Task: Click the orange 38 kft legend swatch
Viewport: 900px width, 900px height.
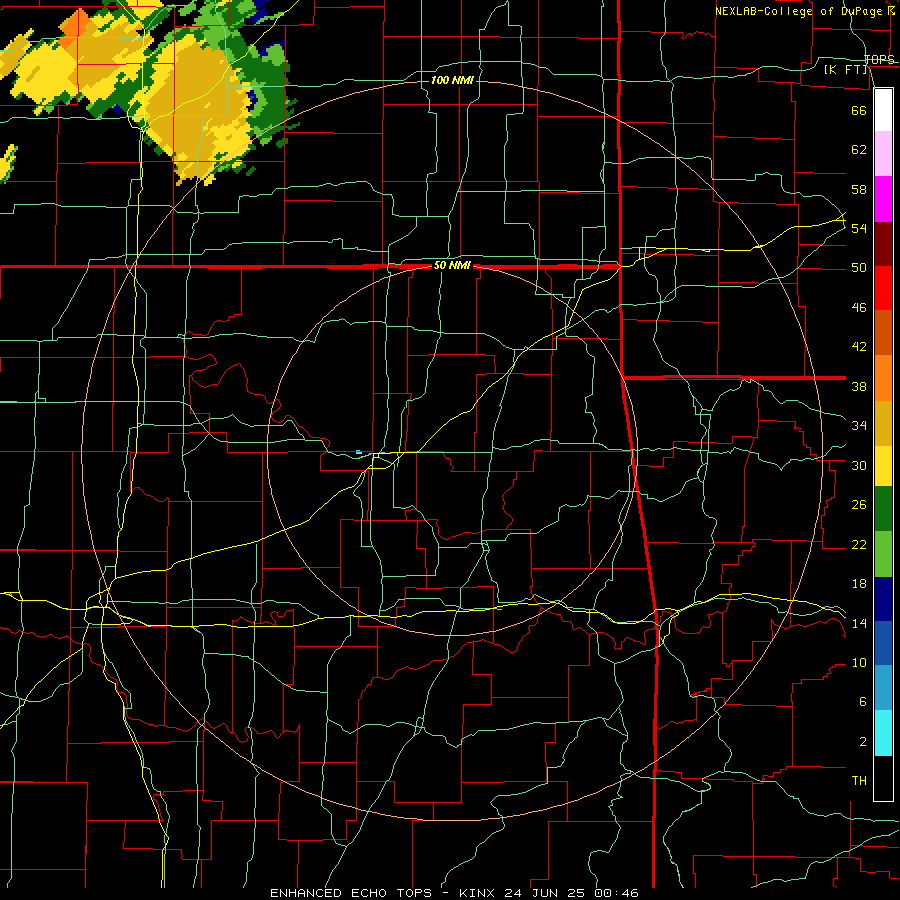Action: (x=883, y=378)
